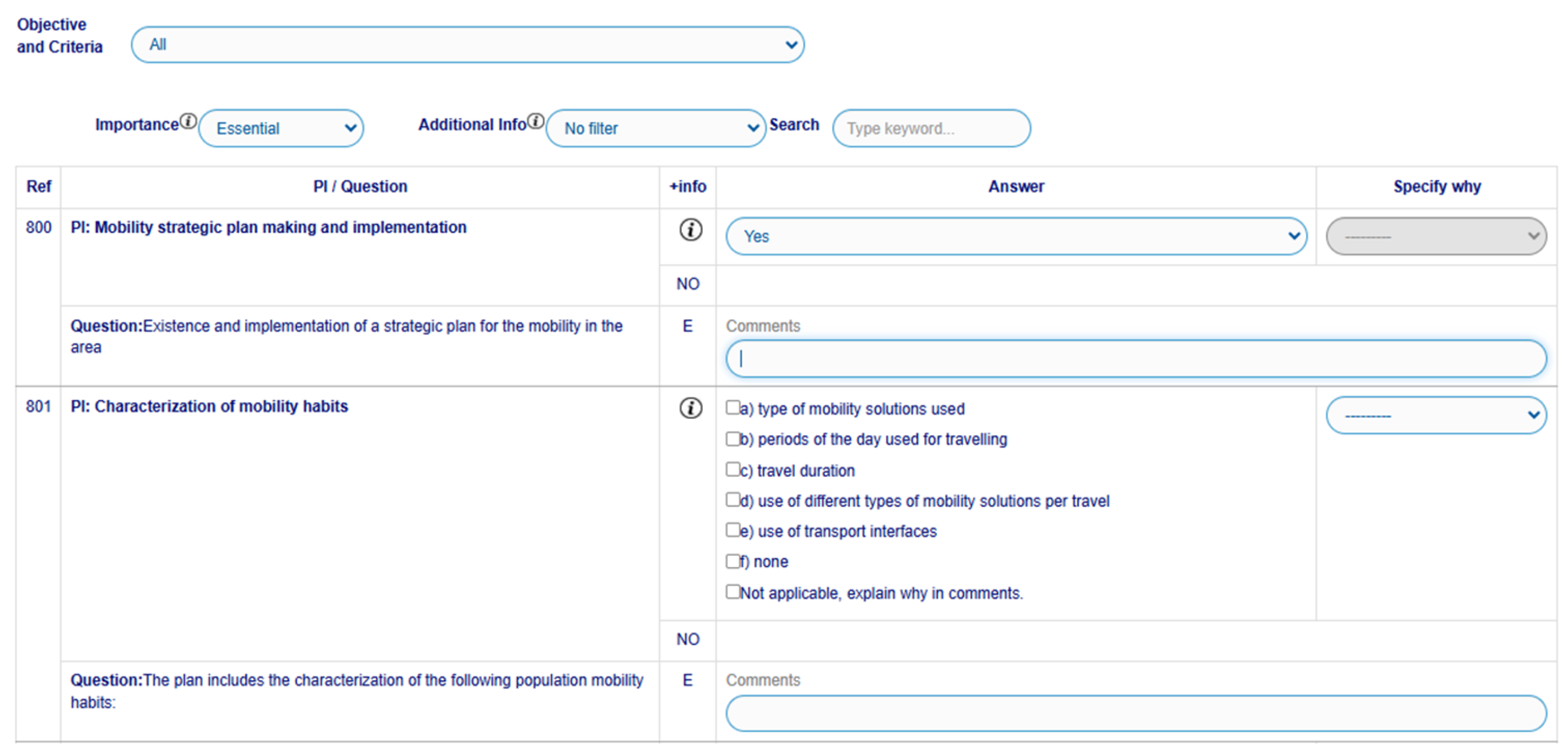The height and width of the screenshot is (754, 1568).
Task: Select the 'none' checkbox option
Action: [x=733, y=561]
